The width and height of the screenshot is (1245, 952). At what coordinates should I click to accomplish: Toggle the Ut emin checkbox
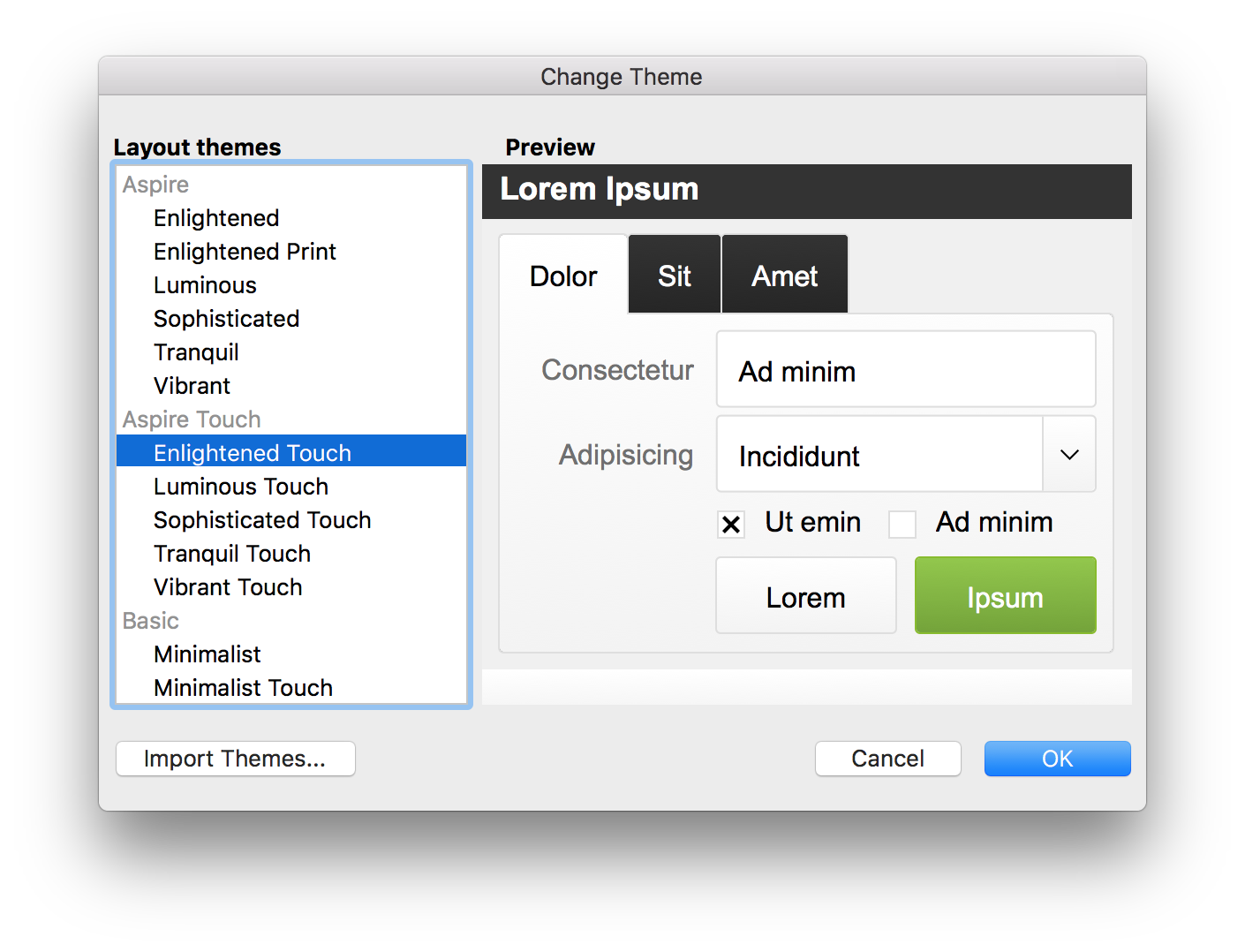pyautogui.click(x=731, y=525)
